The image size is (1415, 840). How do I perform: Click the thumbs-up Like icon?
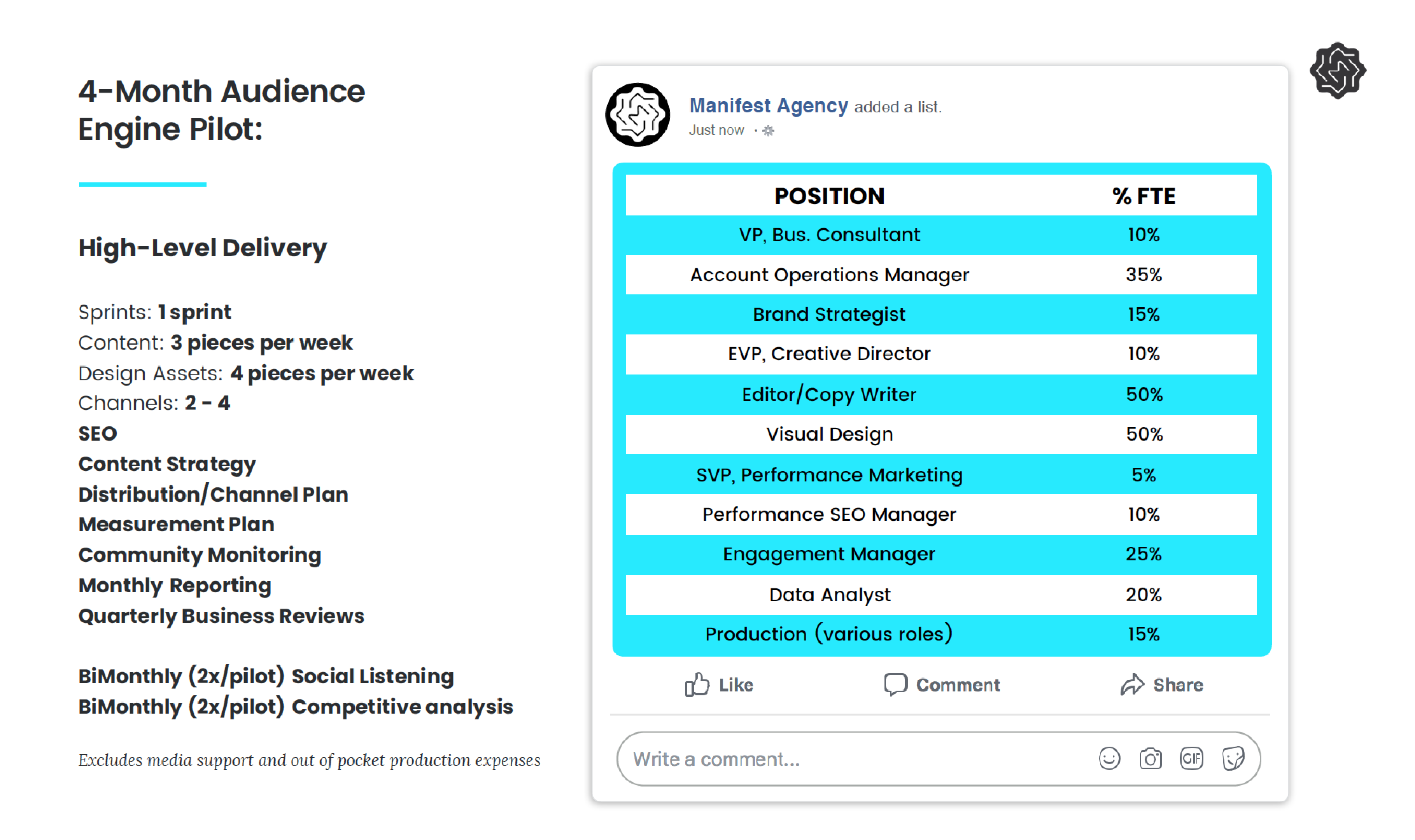696,685
